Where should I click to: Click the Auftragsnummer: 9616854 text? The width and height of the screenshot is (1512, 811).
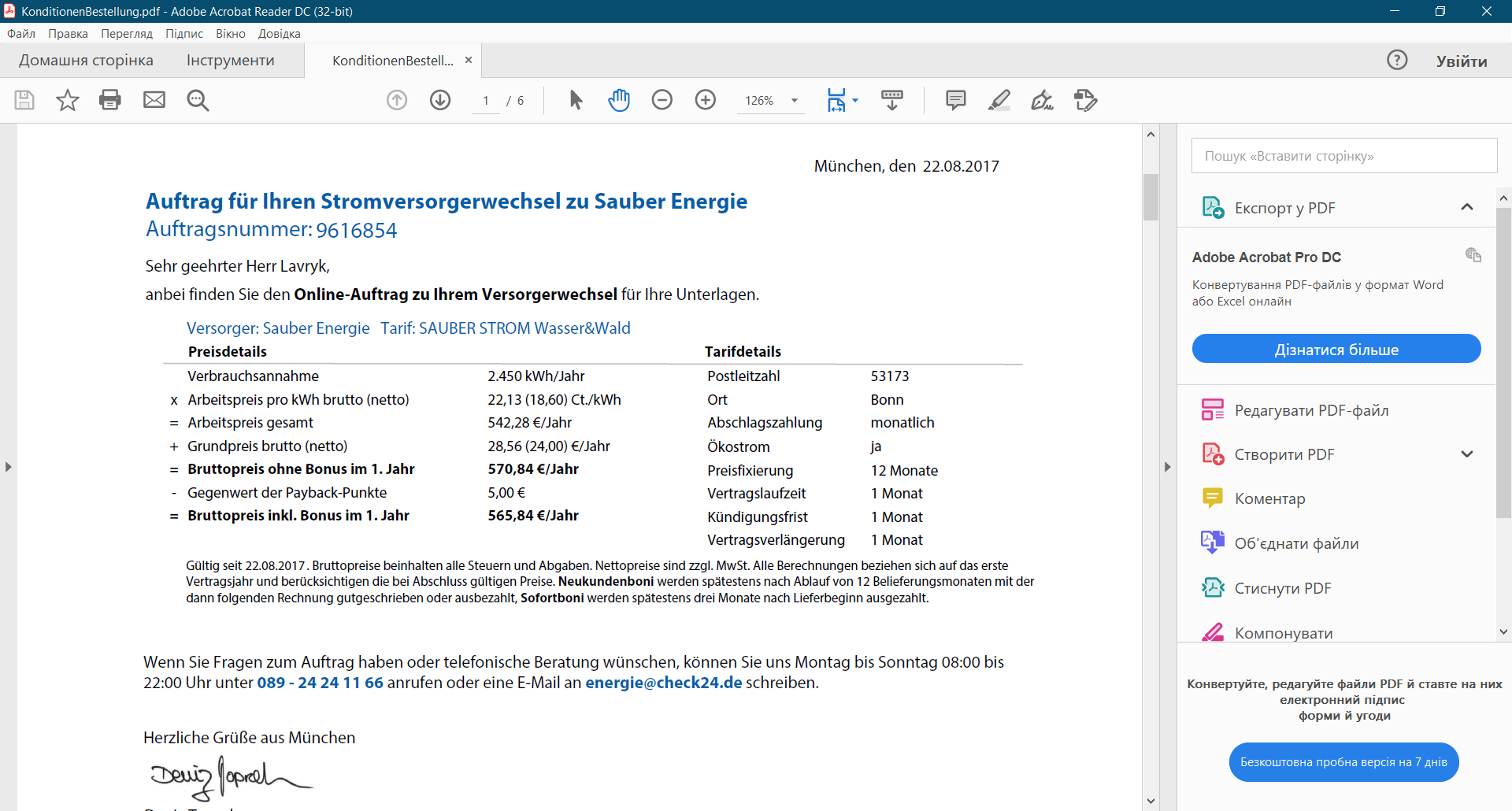click(271, 230)
